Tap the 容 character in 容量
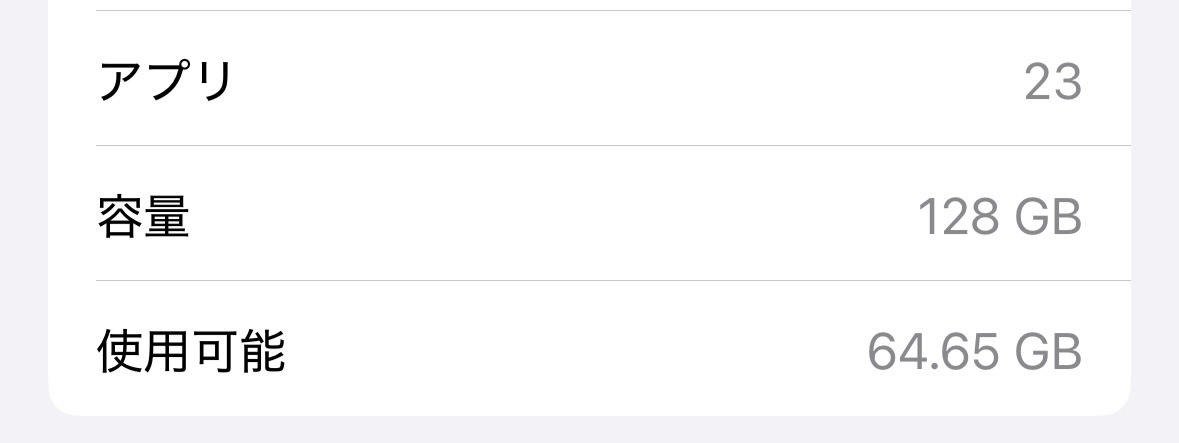 pyautogui.click(x=120, y=217)
